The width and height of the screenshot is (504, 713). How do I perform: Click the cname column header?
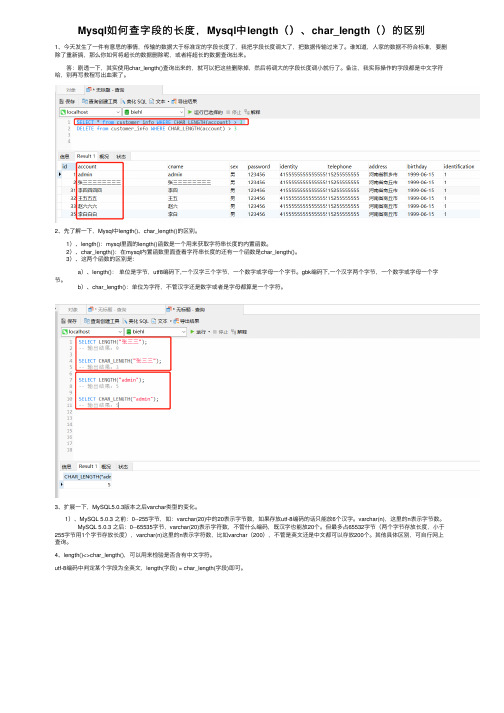coord(175,166)
